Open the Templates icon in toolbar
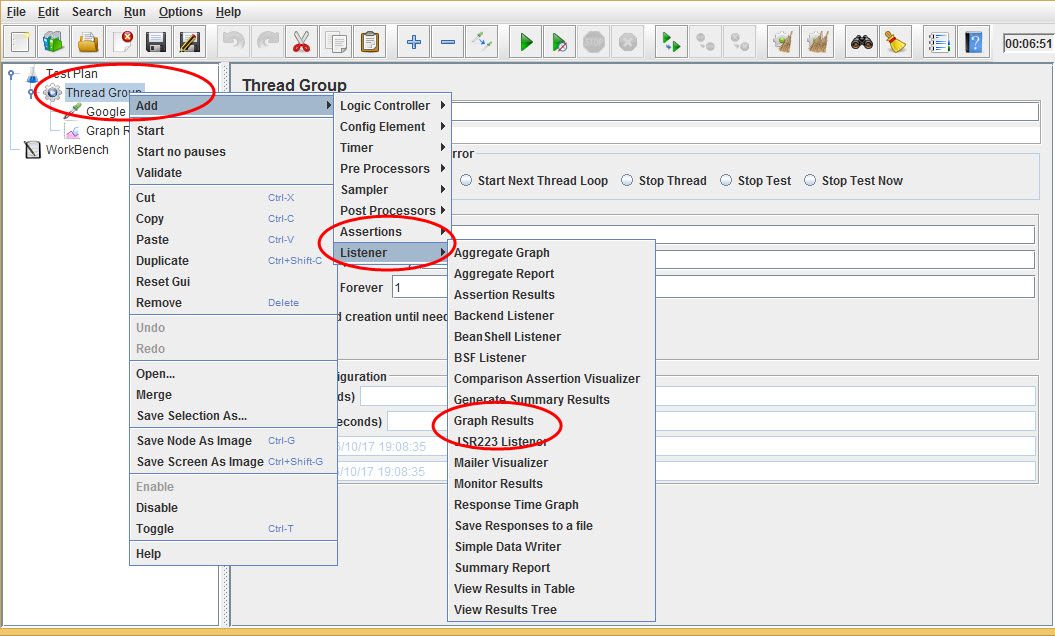 (54, 42)
